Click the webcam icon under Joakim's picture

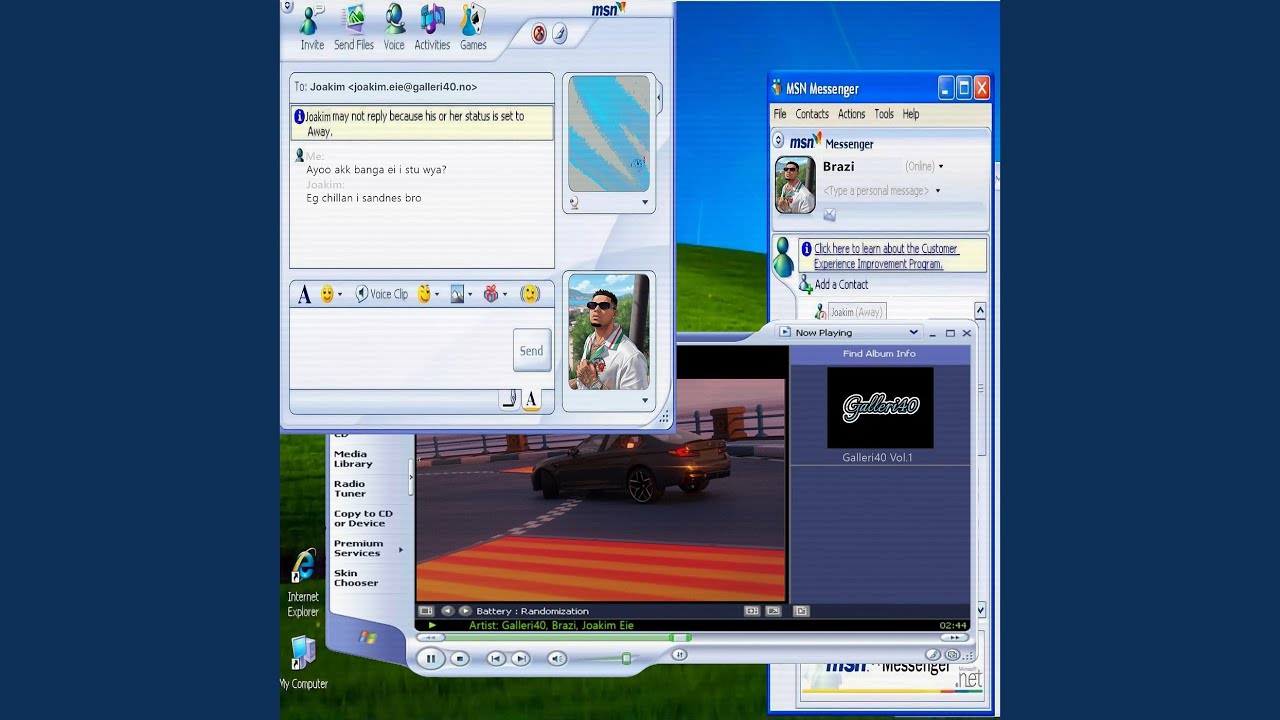574,202
